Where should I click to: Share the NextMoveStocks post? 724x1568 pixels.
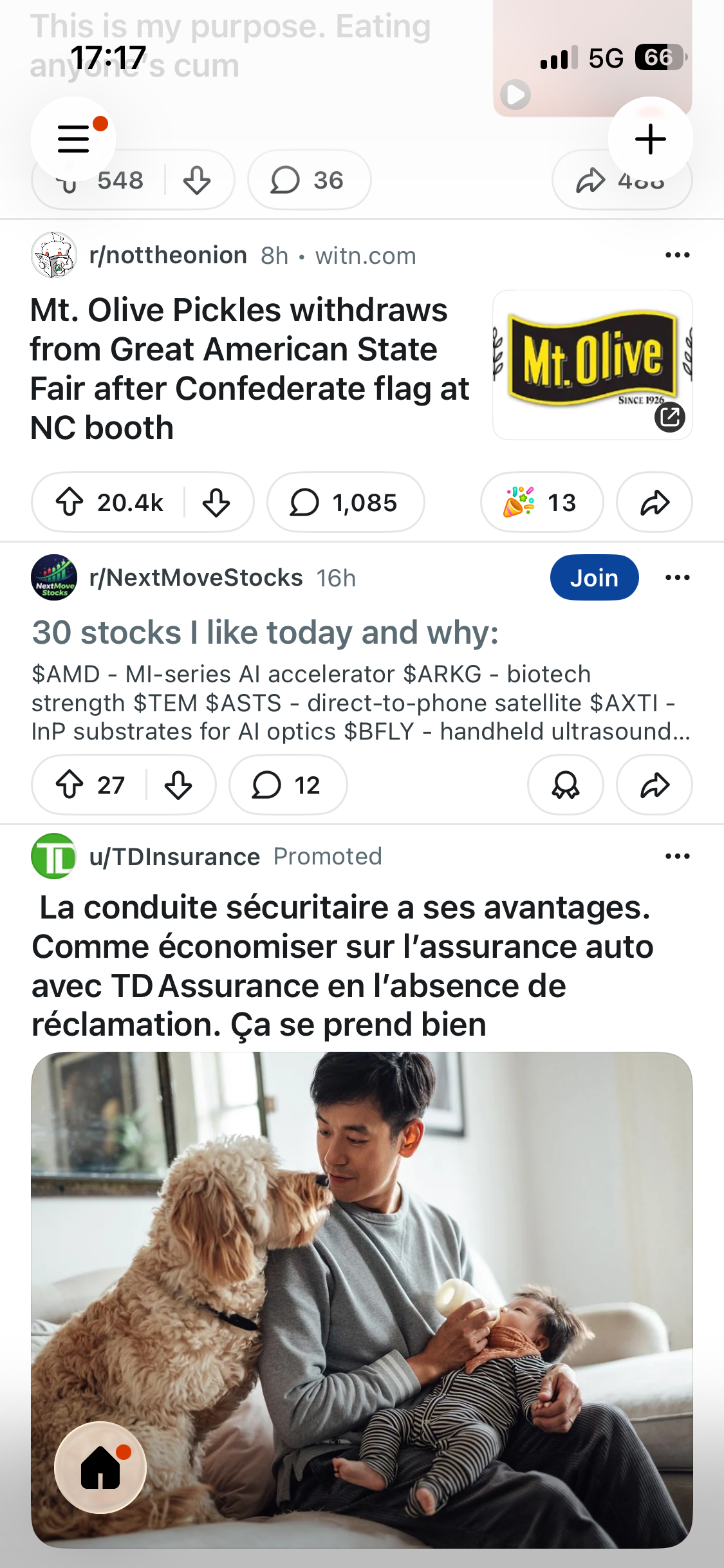point(654,785)
